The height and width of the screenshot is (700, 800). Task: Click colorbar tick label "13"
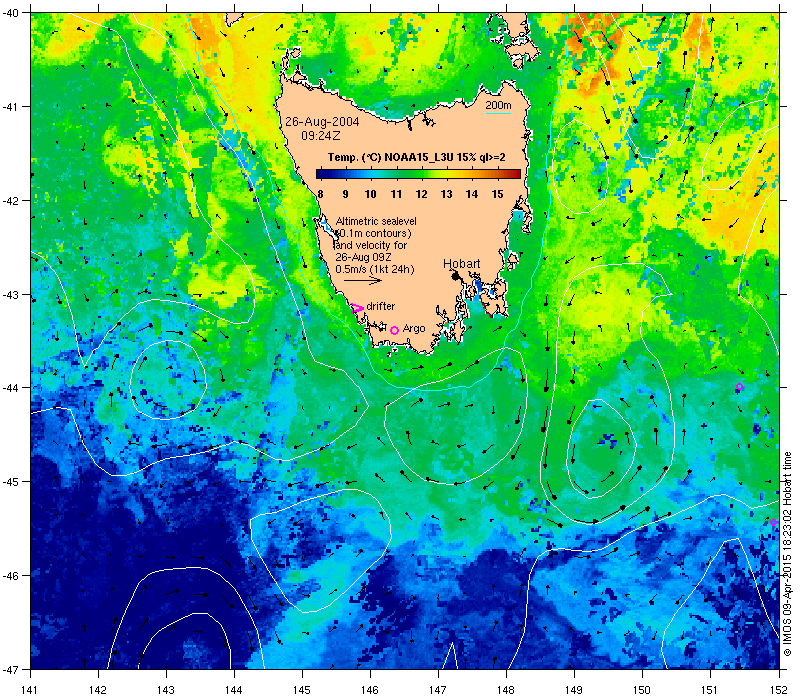(446, 194)
